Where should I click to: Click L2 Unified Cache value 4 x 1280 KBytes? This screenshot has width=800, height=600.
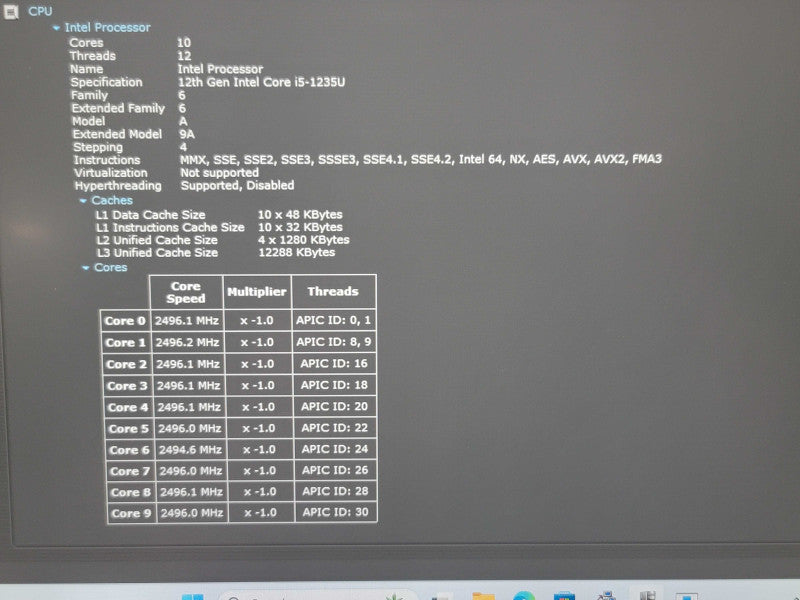tap(304, 240)
